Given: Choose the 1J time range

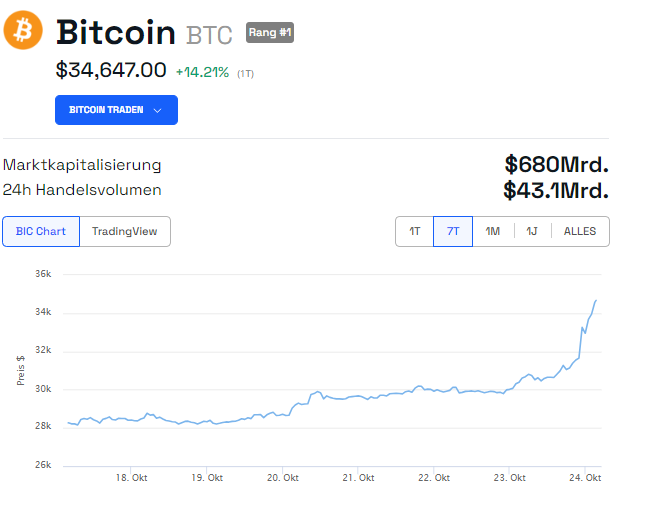Looking at the screenshot, I should [x=531, y=231].
